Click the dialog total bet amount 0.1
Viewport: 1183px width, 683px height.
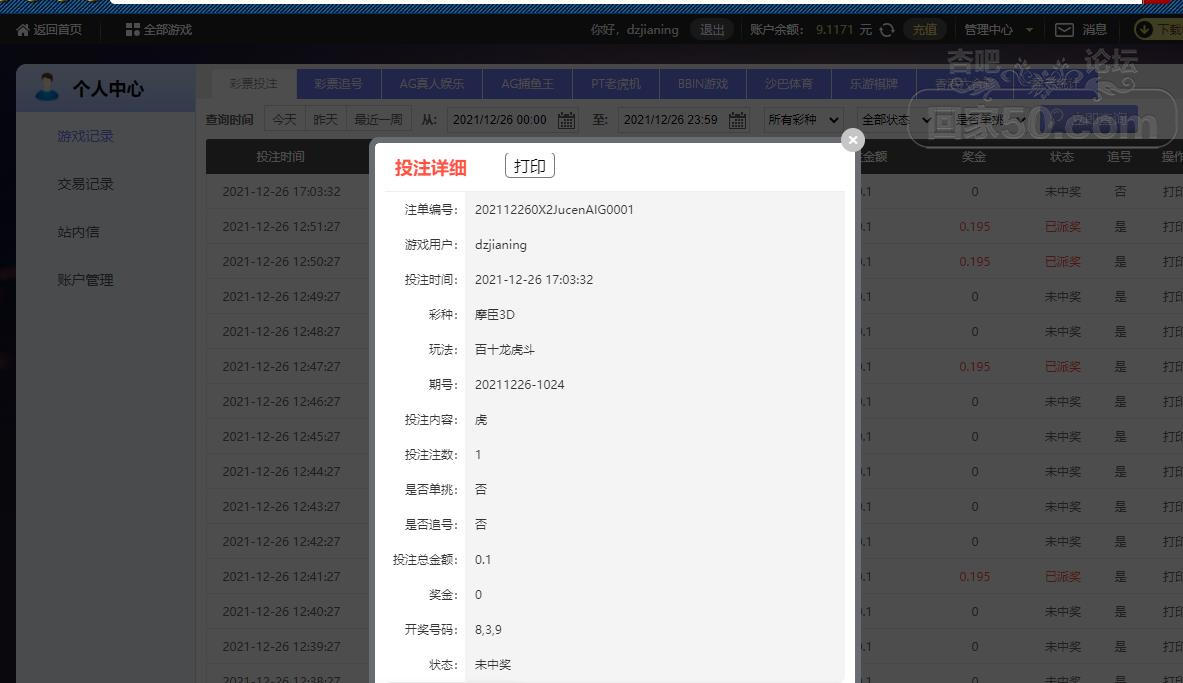pyautogui.click(x=483, y=559)
